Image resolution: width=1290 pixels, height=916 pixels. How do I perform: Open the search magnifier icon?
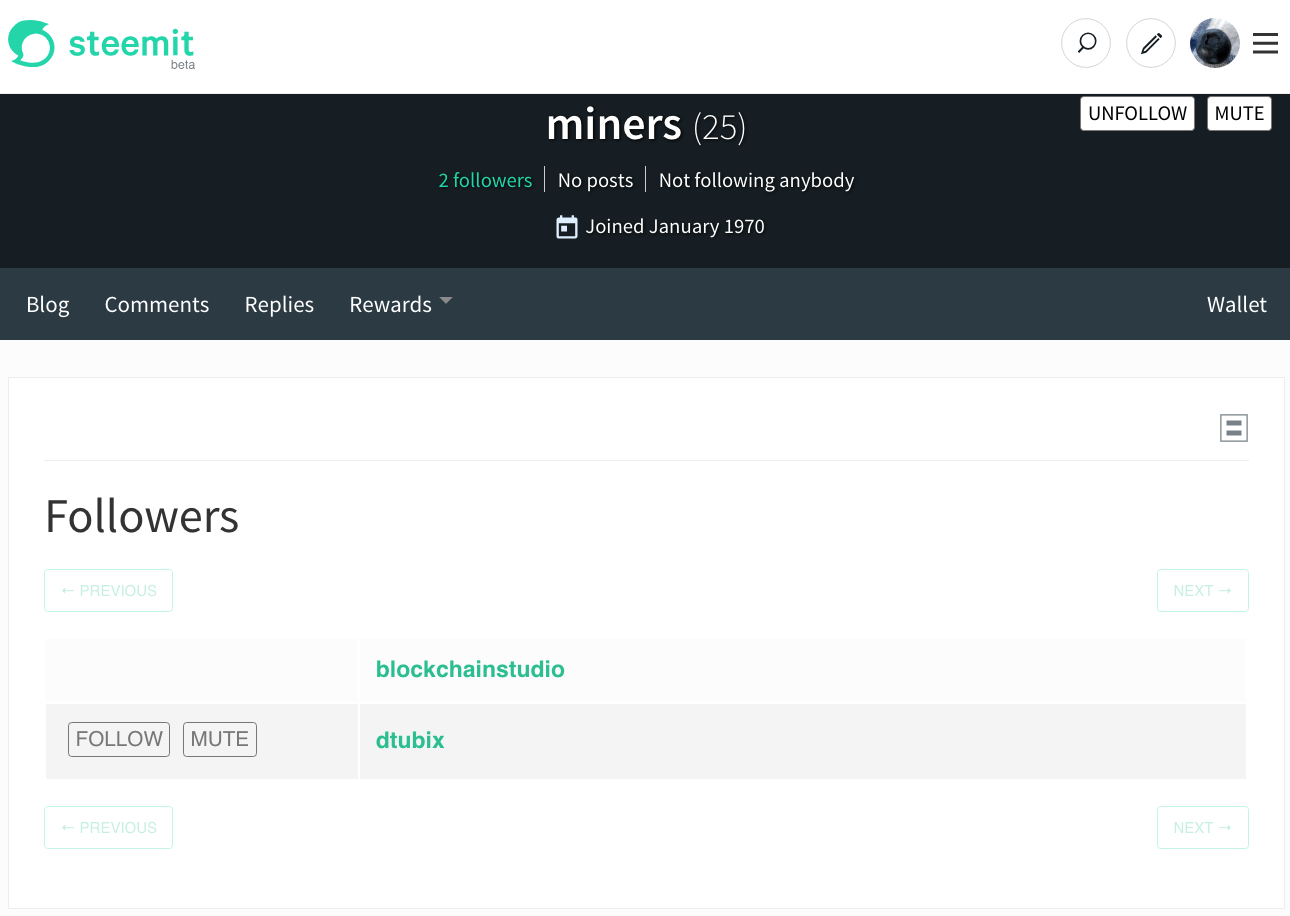(x=1086, y=43)
